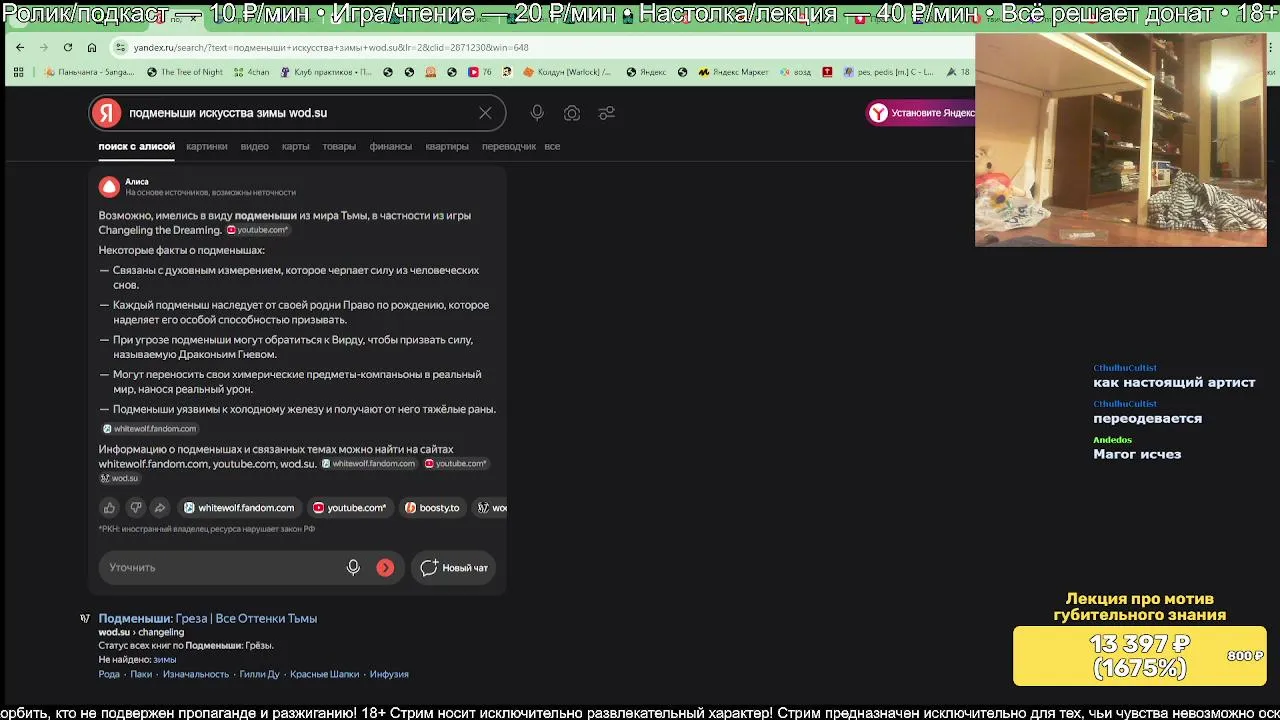The image size is (1280, 720).
Task: Open whitewolf.fandom.com source chip below answer
Action: tap(239, 508)
